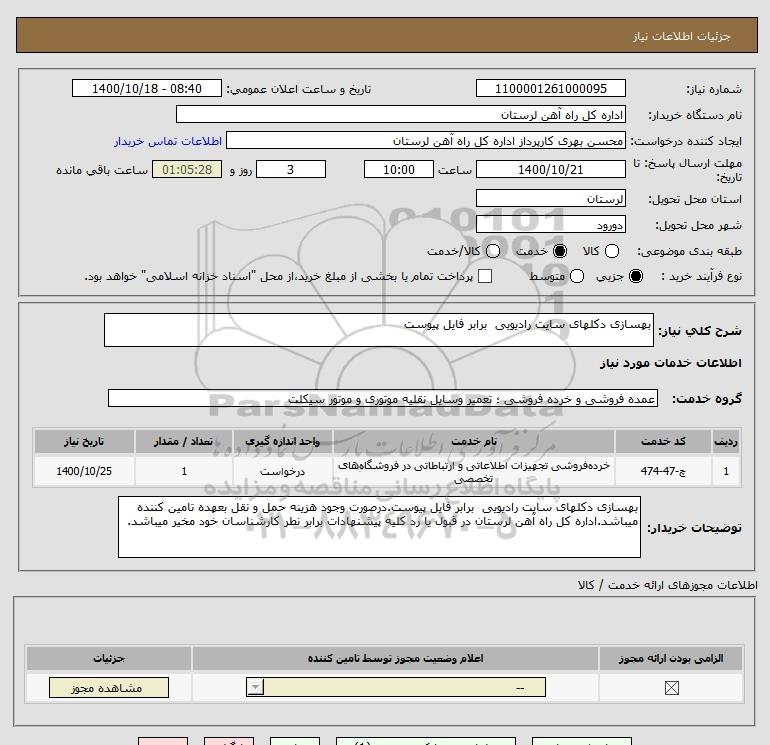The width and height of the screenshot is (770, 745).
Task: Click the deadline hour field 10:00
Action: click(x=399, y=169)
